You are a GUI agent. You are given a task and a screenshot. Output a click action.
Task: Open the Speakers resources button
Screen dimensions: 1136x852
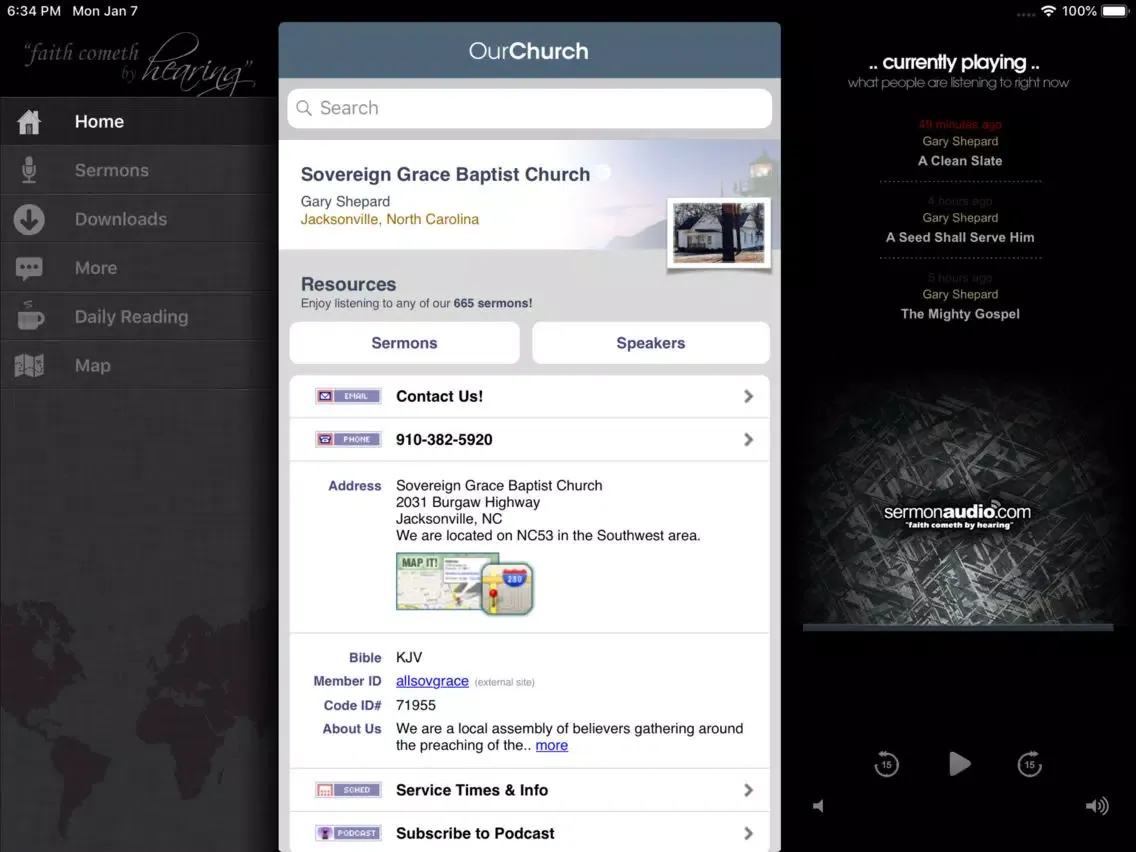[651, 343]
